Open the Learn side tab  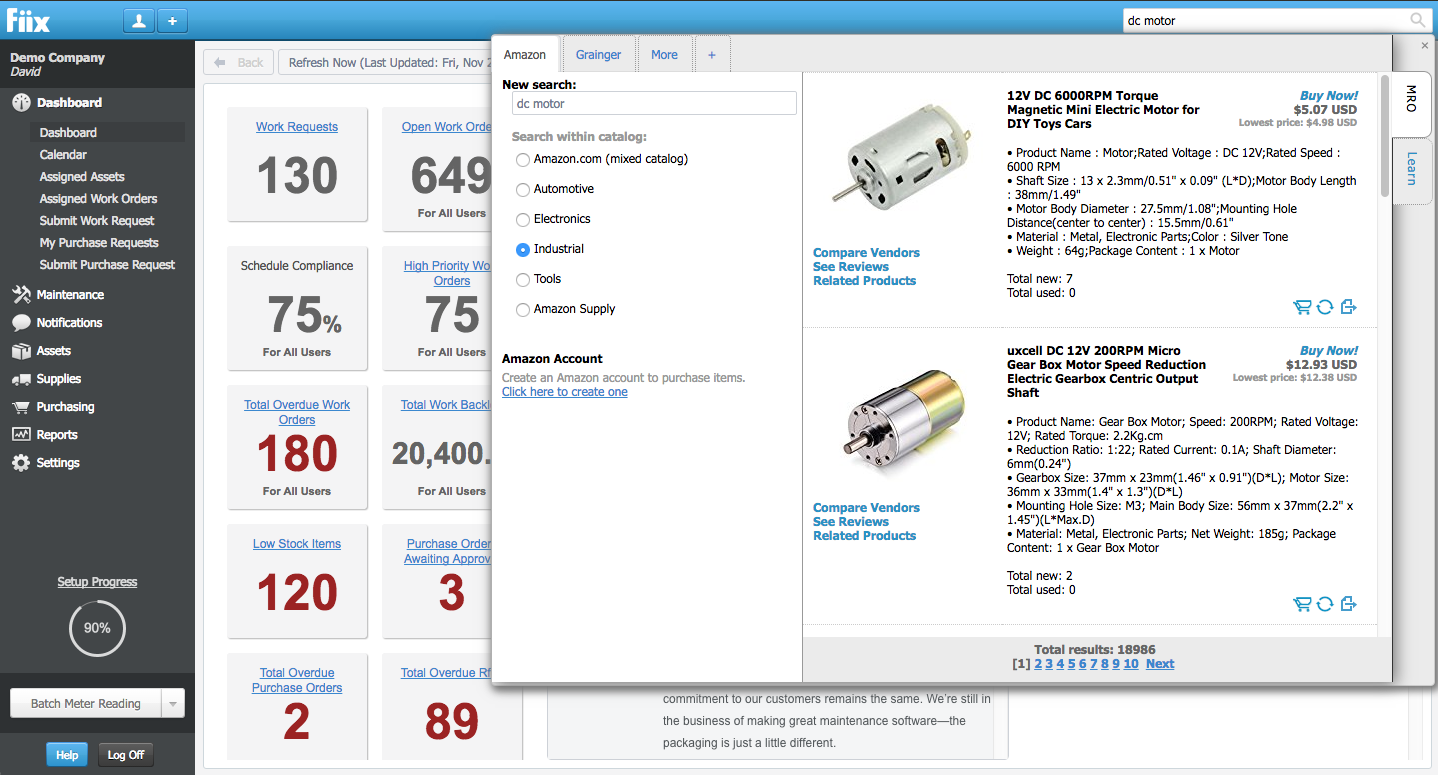point(1411,170)
